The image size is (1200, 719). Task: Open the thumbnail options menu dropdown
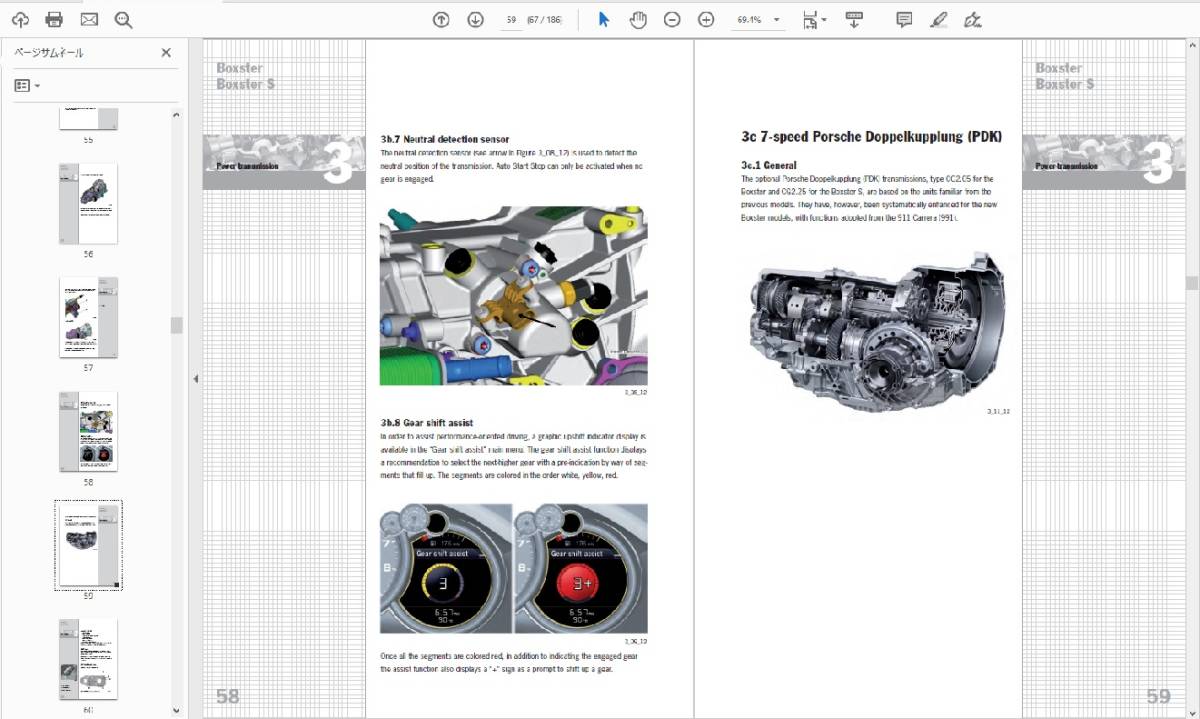pyautogui.click(x=27, y=85)
